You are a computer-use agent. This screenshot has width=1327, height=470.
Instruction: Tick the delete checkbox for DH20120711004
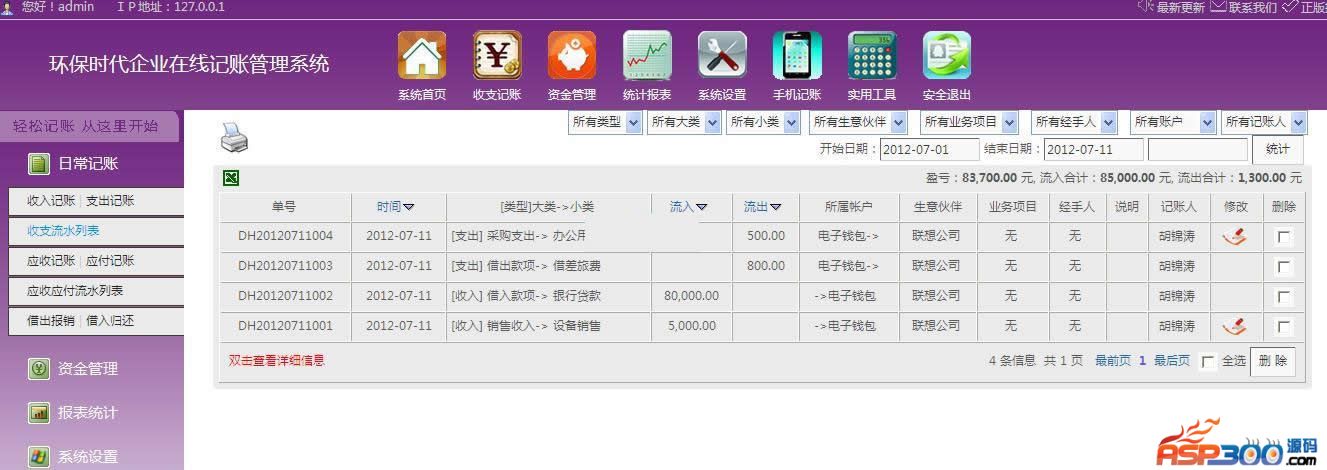point(1285,237)
